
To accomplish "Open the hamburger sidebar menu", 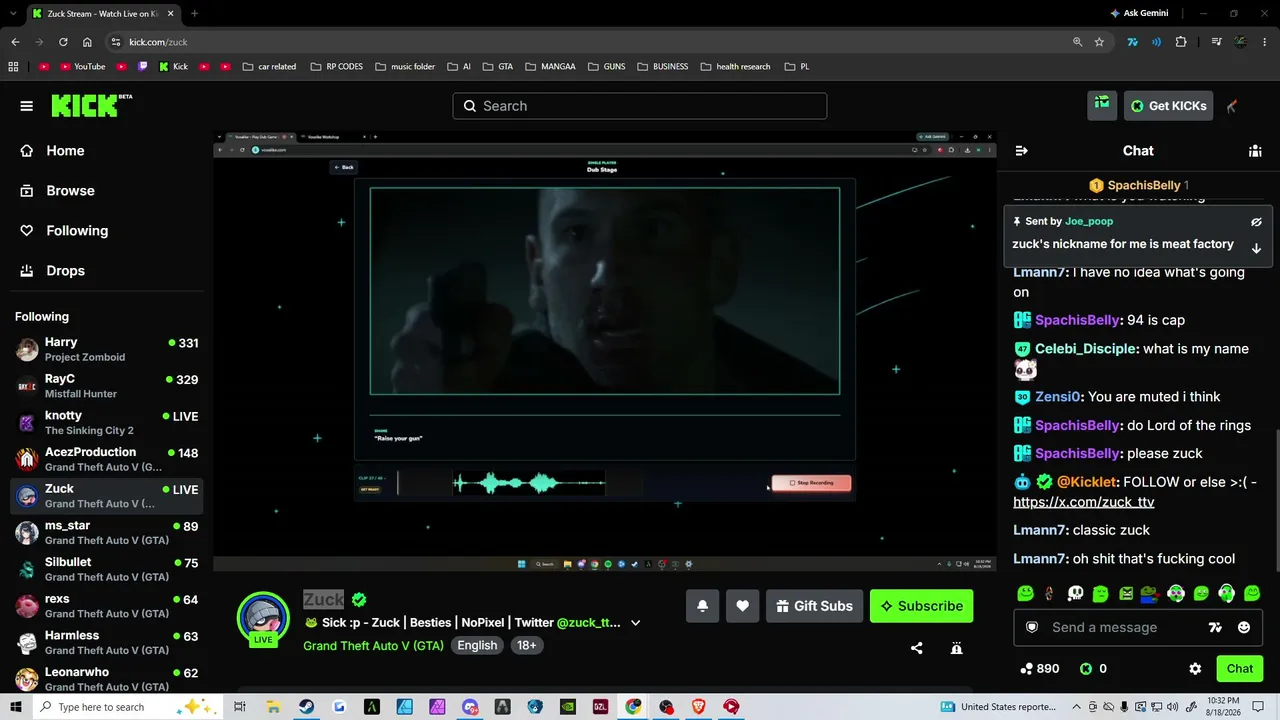I will pyautogui.click(x=27, y=106).
